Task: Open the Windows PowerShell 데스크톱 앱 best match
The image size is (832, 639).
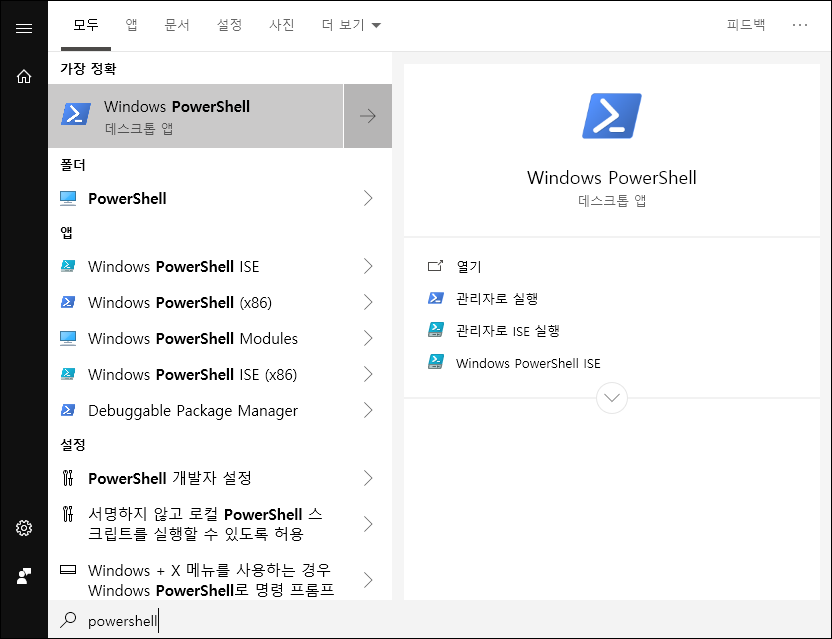Action: (196, 116)
